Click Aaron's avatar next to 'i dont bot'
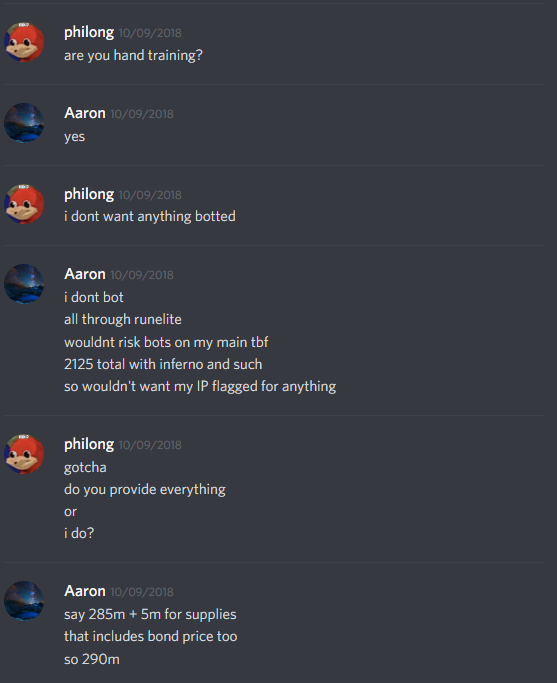Image resolution: width=557 pixels, height=683 pixels. pos(24,284)
